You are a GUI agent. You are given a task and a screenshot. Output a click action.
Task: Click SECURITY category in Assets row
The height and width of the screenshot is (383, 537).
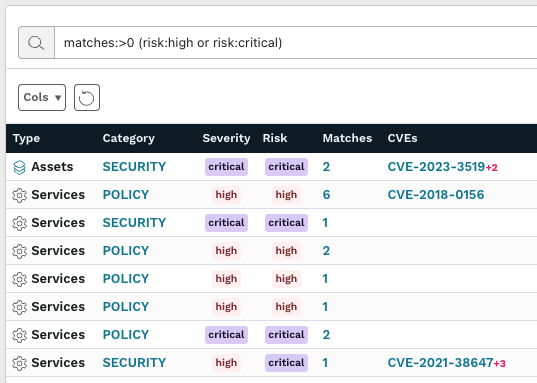tap(134, 167)
